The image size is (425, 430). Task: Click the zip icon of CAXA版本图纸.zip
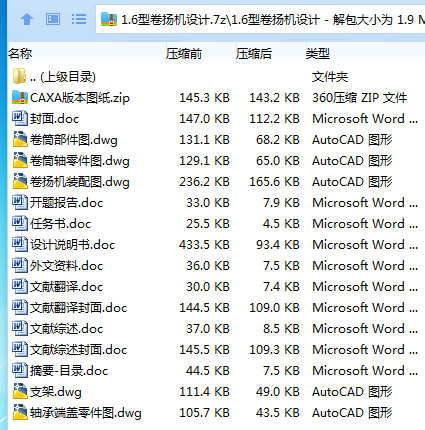tap(20, 97)
